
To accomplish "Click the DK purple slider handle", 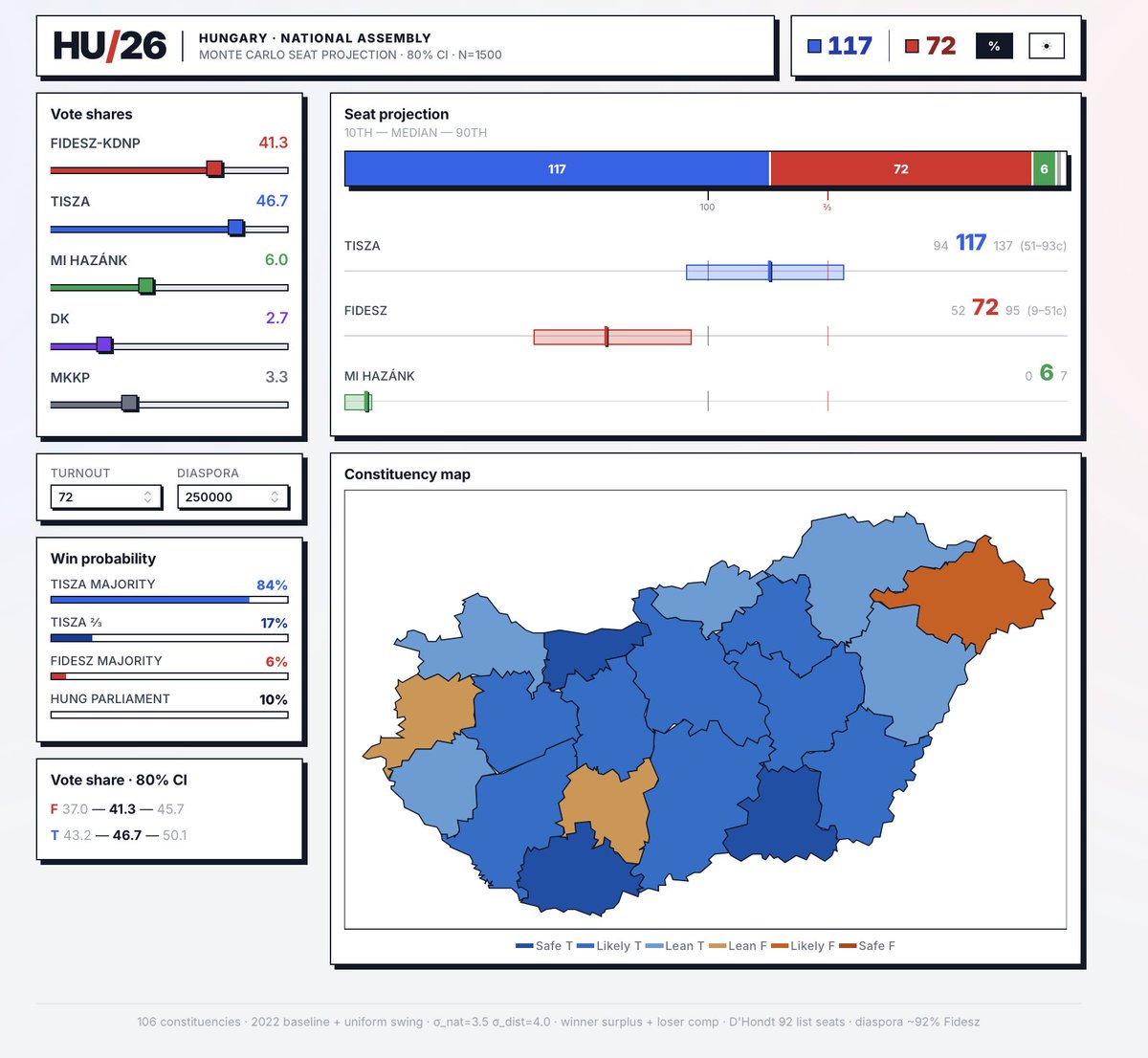I will [x=104, y=345].
